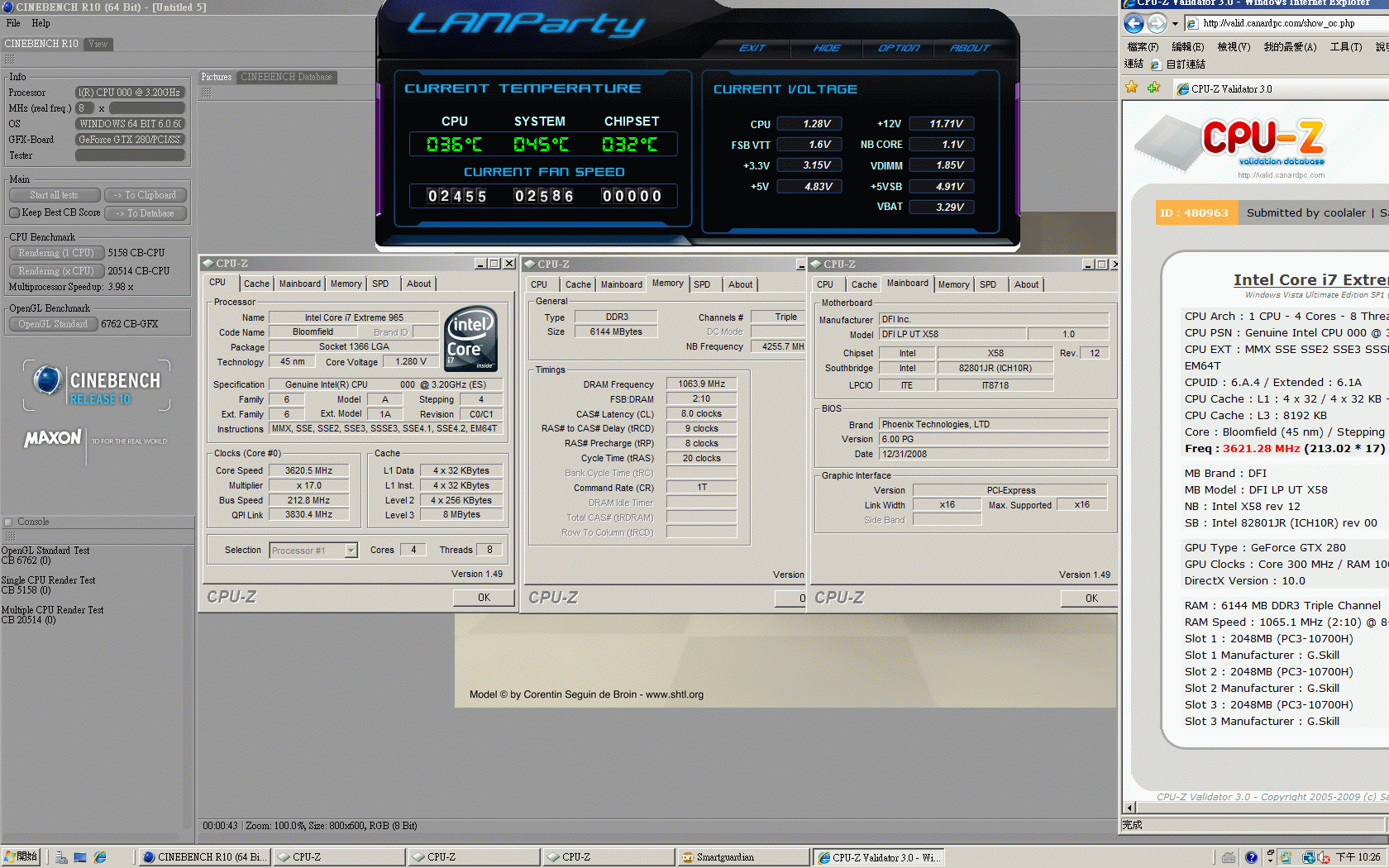Click the LANParty EXIT button
Screen dimensions: 1389x868
point(752,48)
